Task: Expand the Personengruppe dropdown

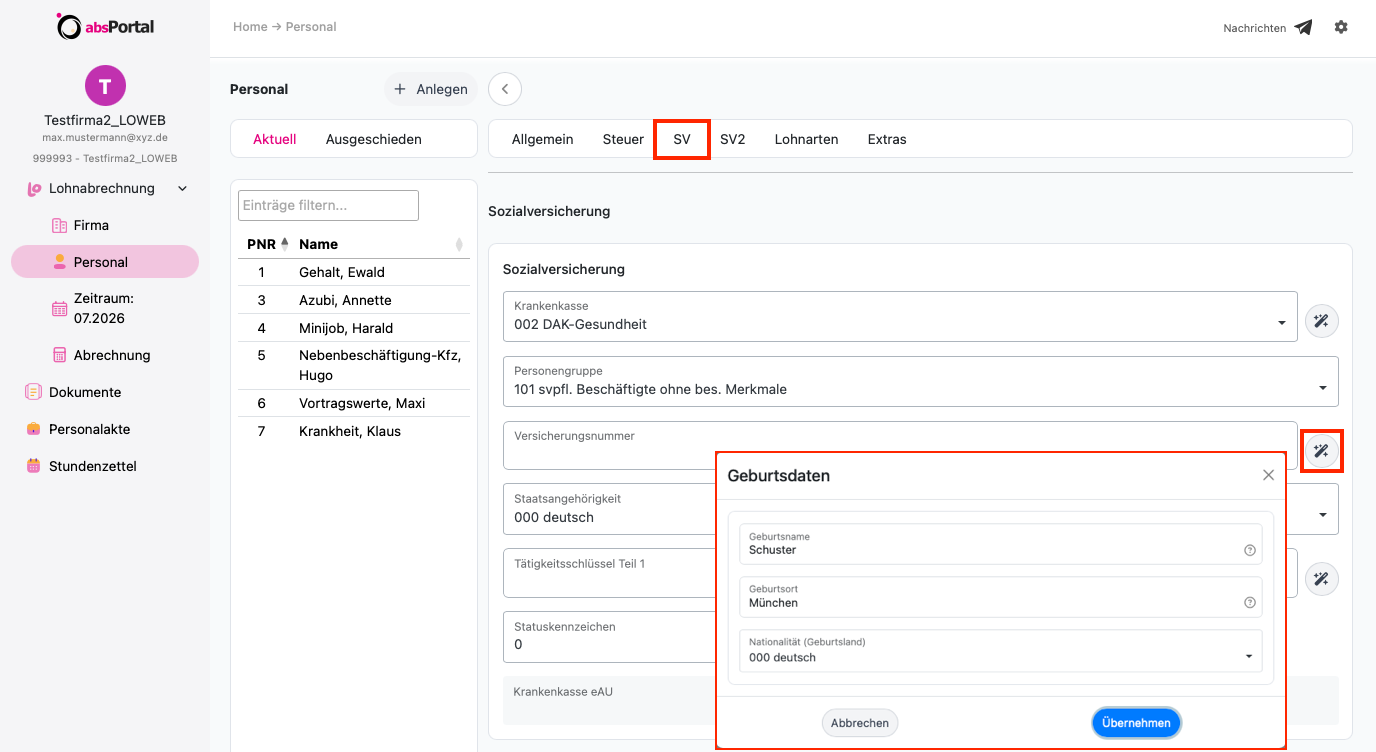Action: pos(1323,388)
